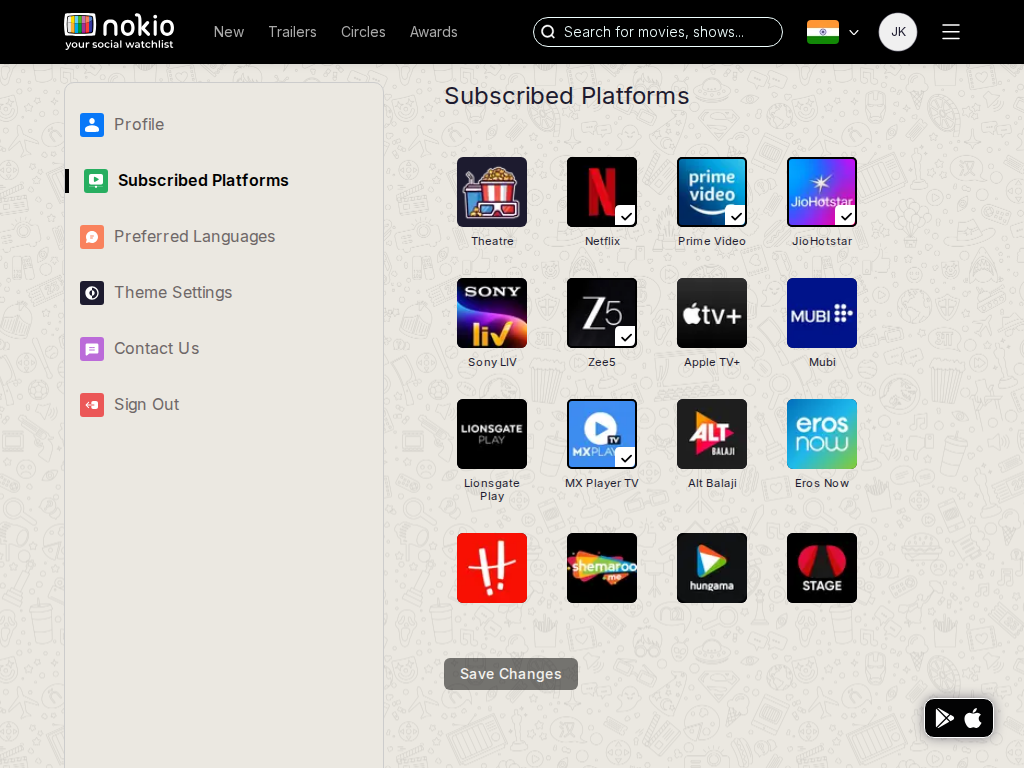Click the Netflix label text
The width and height of the screenshot is (1024, 768).
pos(602,241)
